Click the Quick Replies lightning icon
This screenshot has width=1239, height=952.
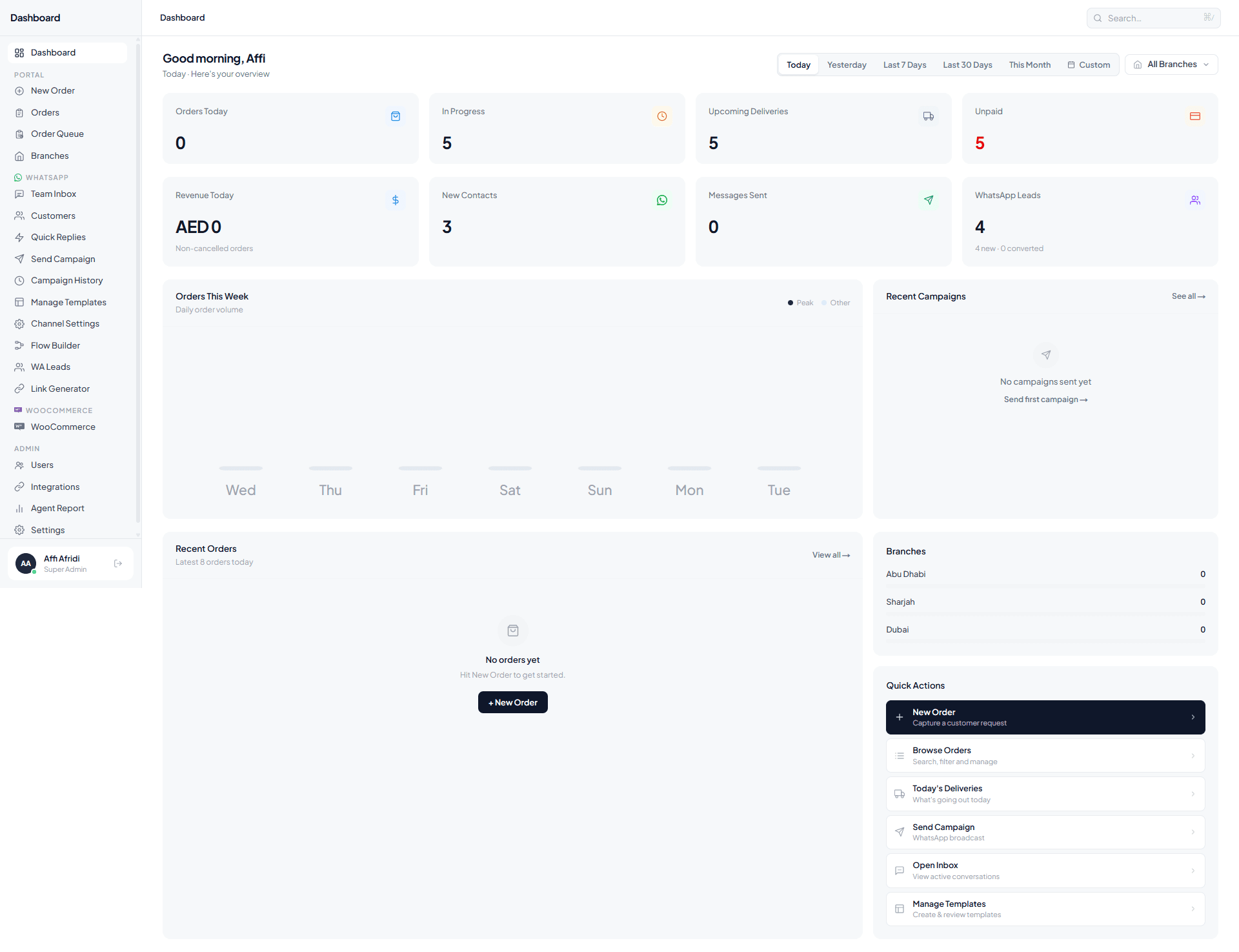(19, 238)
